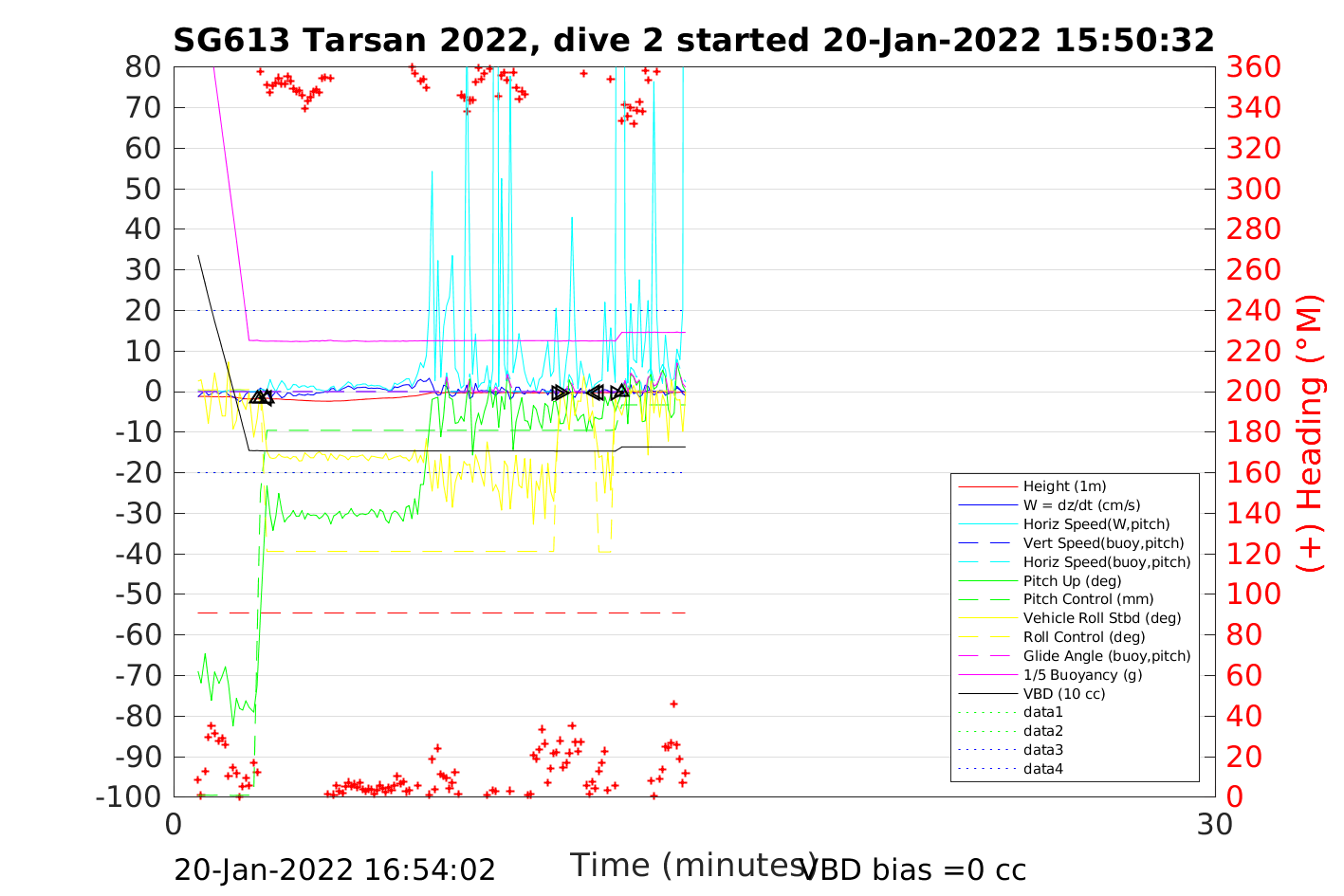Click the left axis tick label '-50'
1344x896 pixels.
coord(138,594)
